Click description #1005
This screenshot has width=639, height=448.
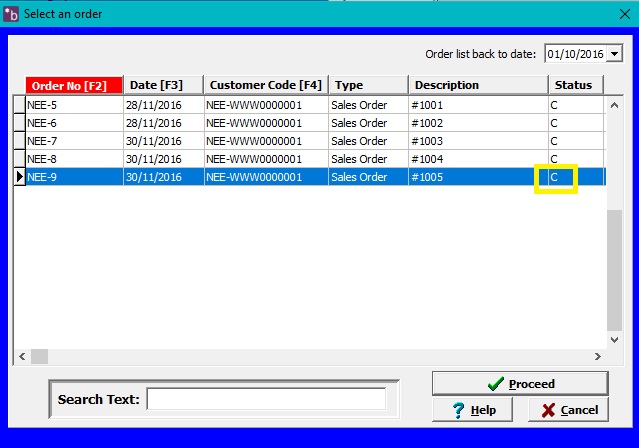(x=427, y=177)
